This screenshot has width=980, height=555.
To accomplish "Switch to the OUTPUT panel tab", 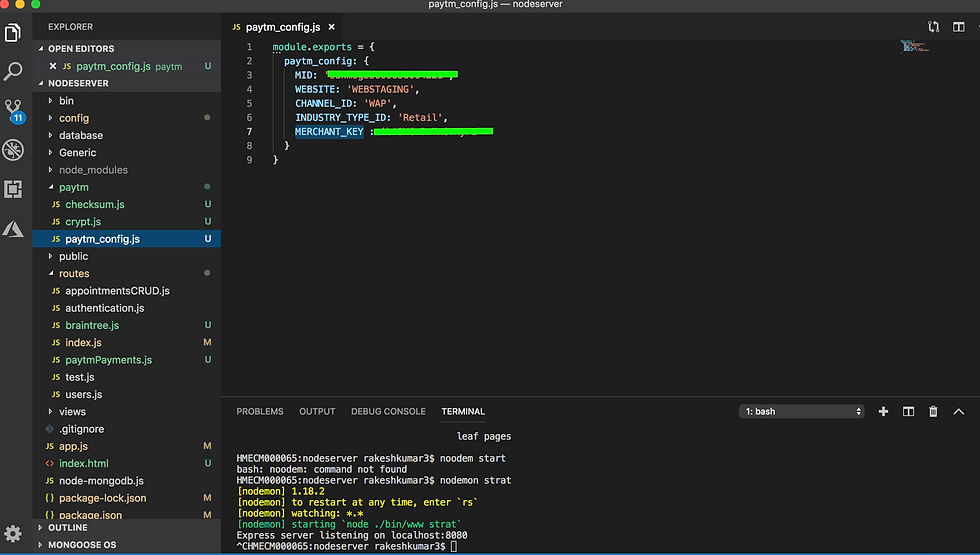I will [317, 411].
